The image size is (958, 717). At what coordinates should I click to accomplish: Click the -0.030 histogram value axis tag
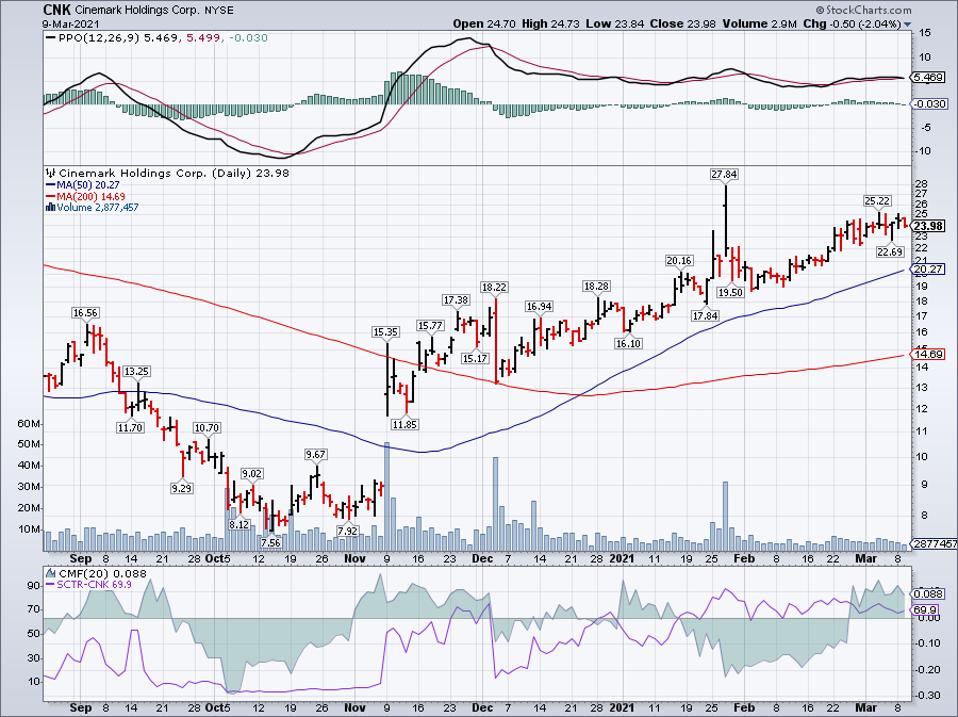tap(929, 104)
